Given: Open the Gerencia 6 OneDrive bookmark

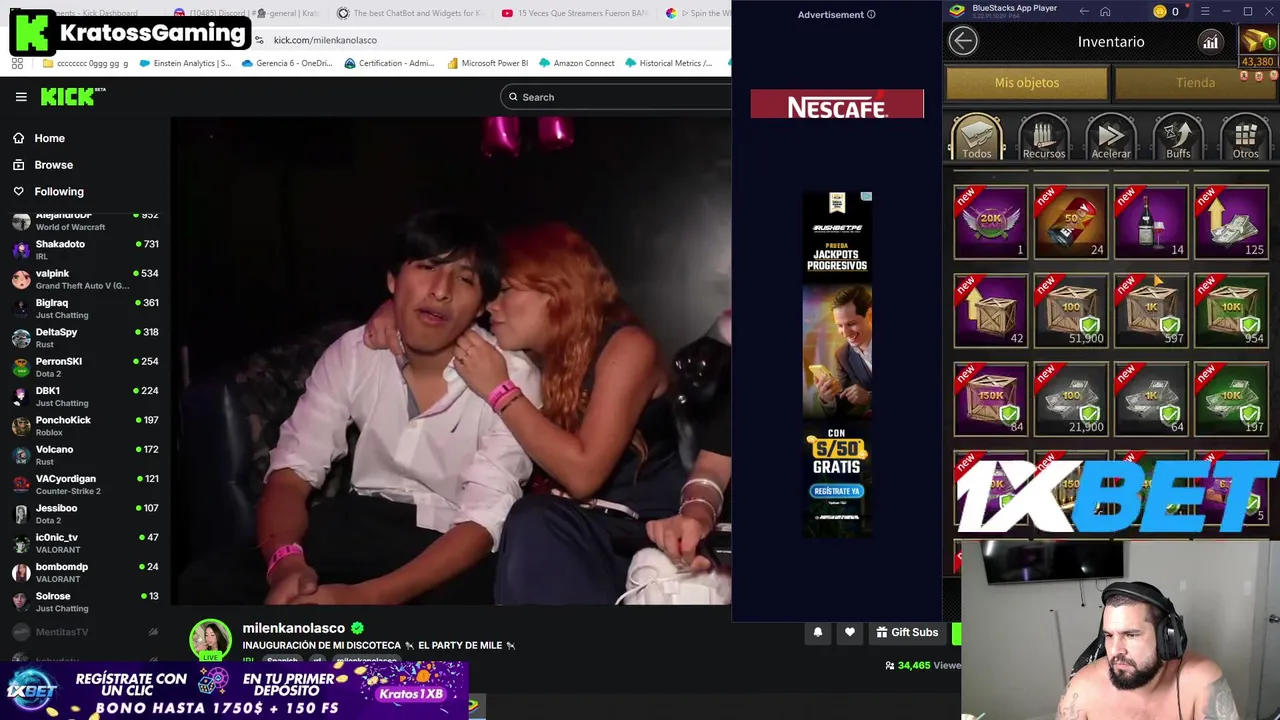Looking at the screenshot, I should [286, 63].
